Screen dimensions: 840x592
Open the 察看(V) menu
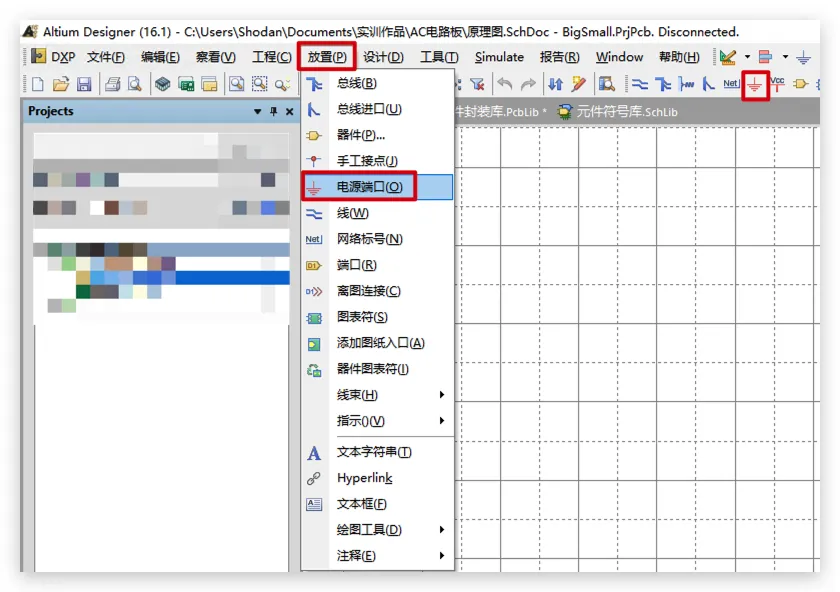(215, 57)
